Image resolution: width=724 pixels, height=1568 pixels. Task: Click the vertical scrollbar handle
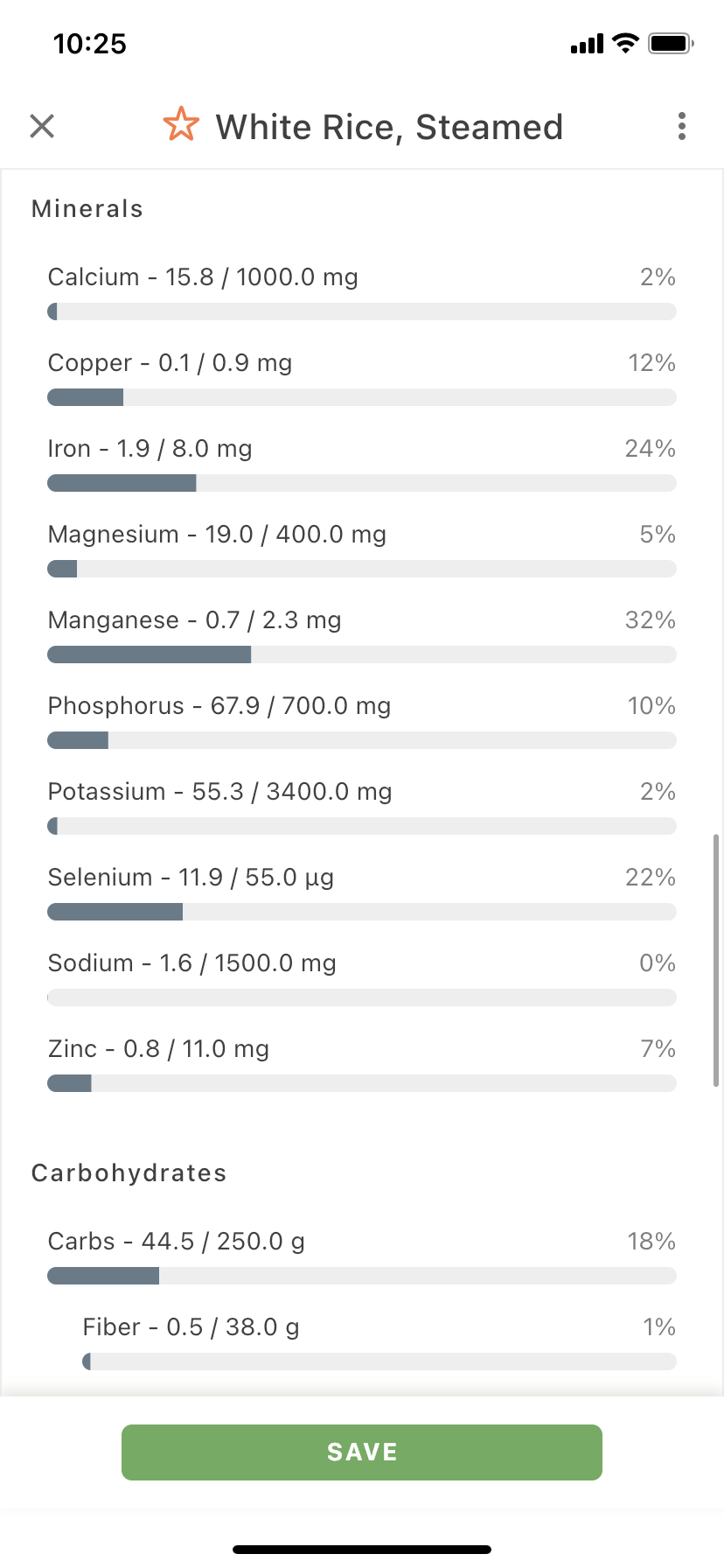click(716, 960)
